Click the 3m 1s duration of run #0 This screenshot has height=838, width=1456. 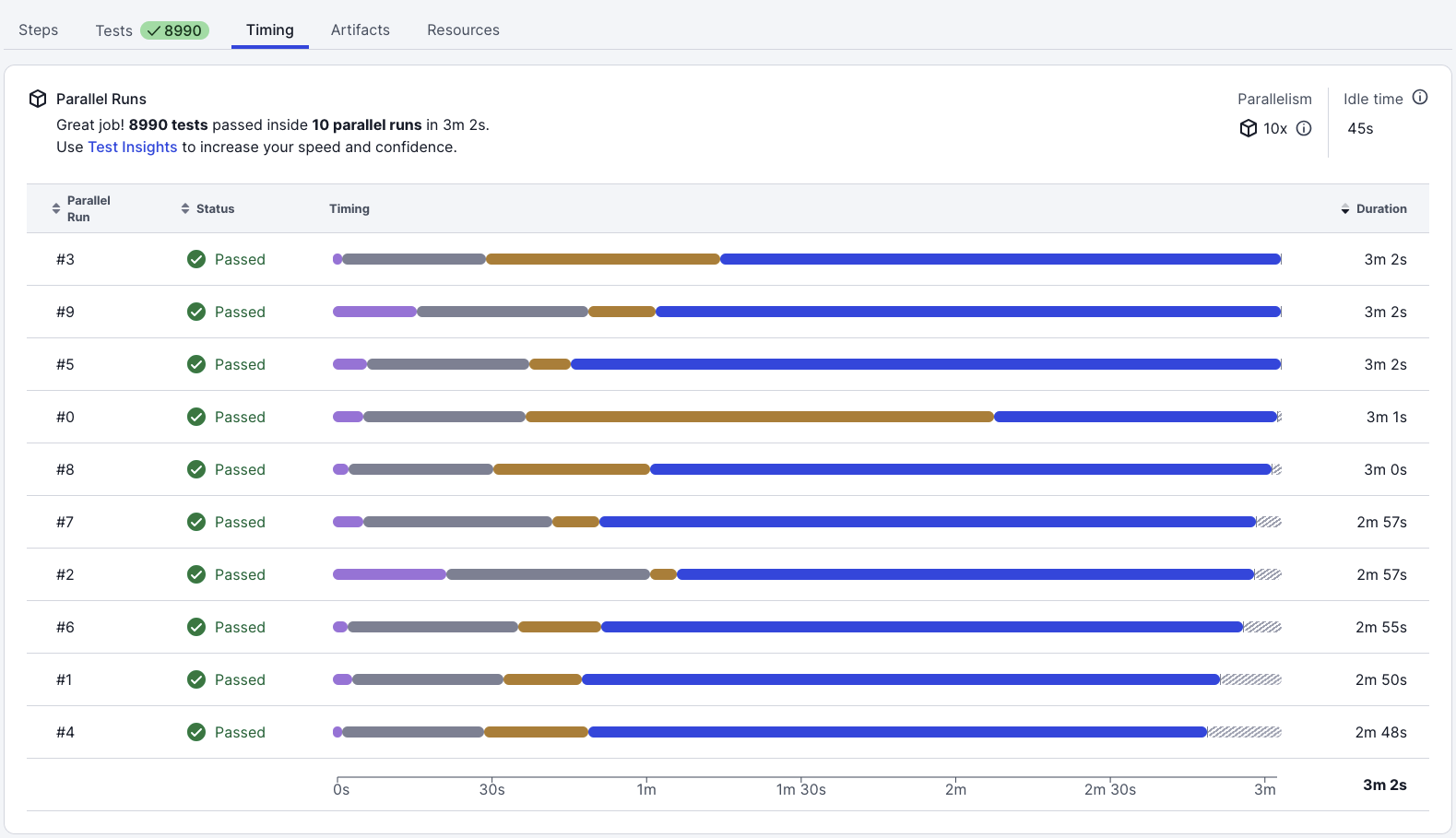coord(1387,417)
